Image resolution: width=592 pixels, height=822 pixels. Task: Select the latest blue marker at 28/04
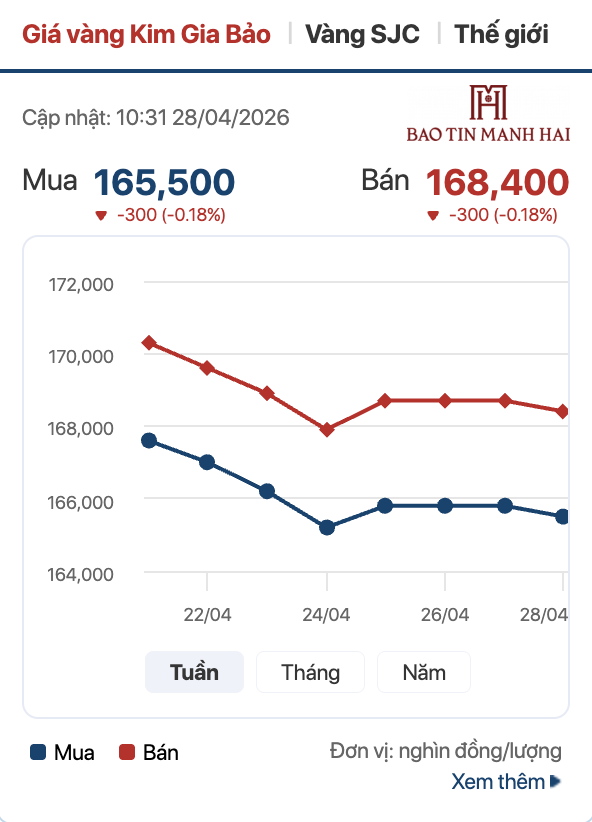tap(562, 516)
